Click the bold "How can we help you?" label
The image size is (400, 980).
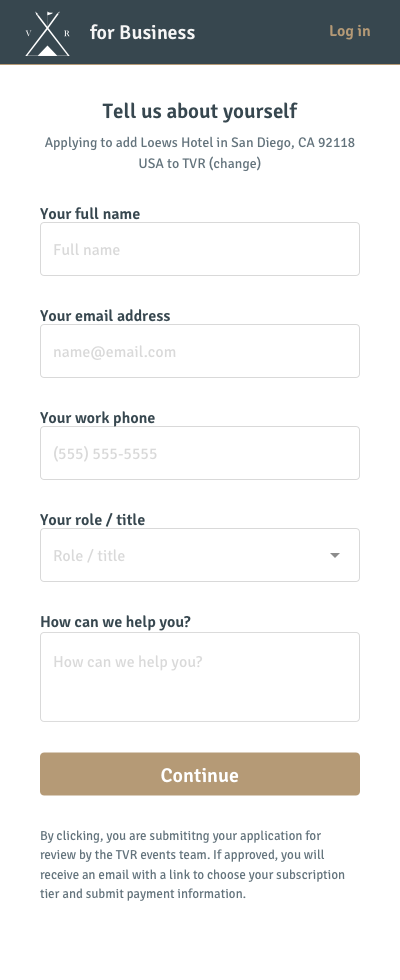(x=116, y=622)
